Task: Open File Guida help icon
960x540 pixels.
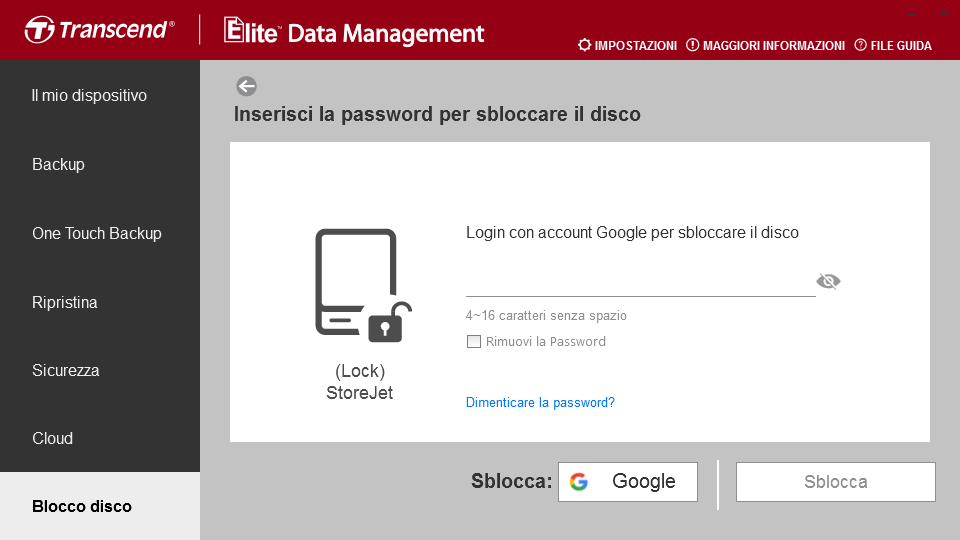Action: click(x=860, y=45)
